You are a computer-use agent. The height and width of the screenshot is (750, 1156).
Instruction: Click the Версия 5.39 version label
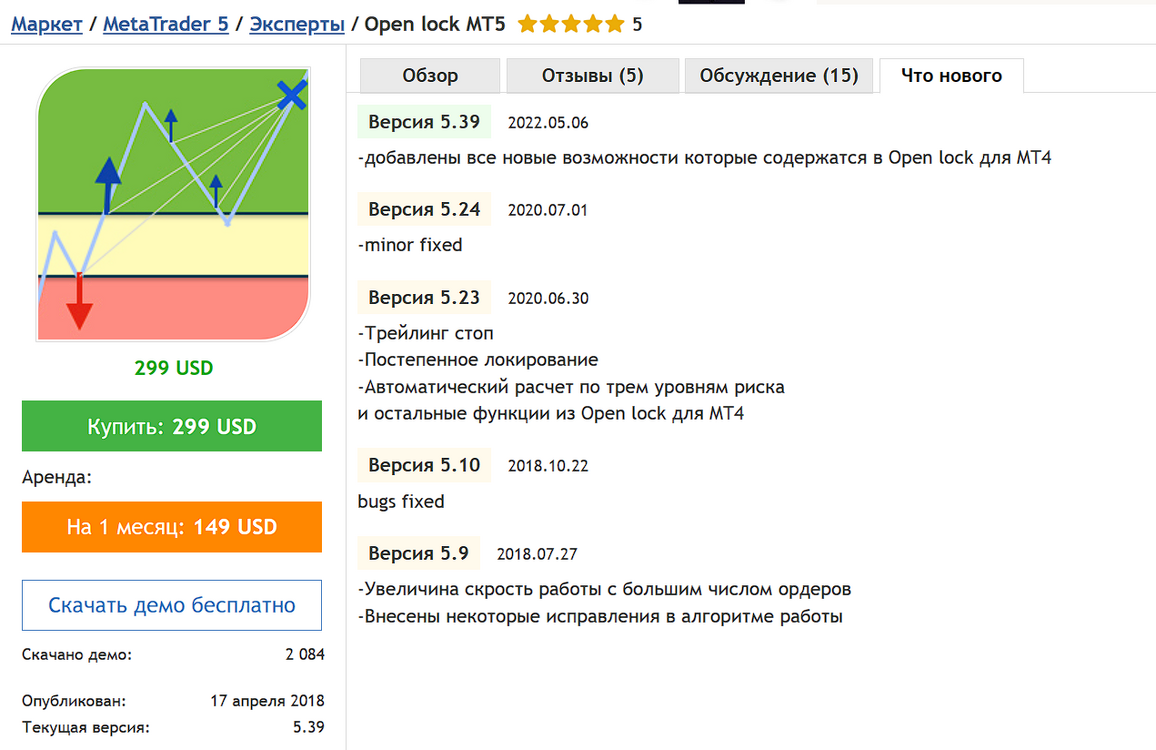tap(424, 122)
